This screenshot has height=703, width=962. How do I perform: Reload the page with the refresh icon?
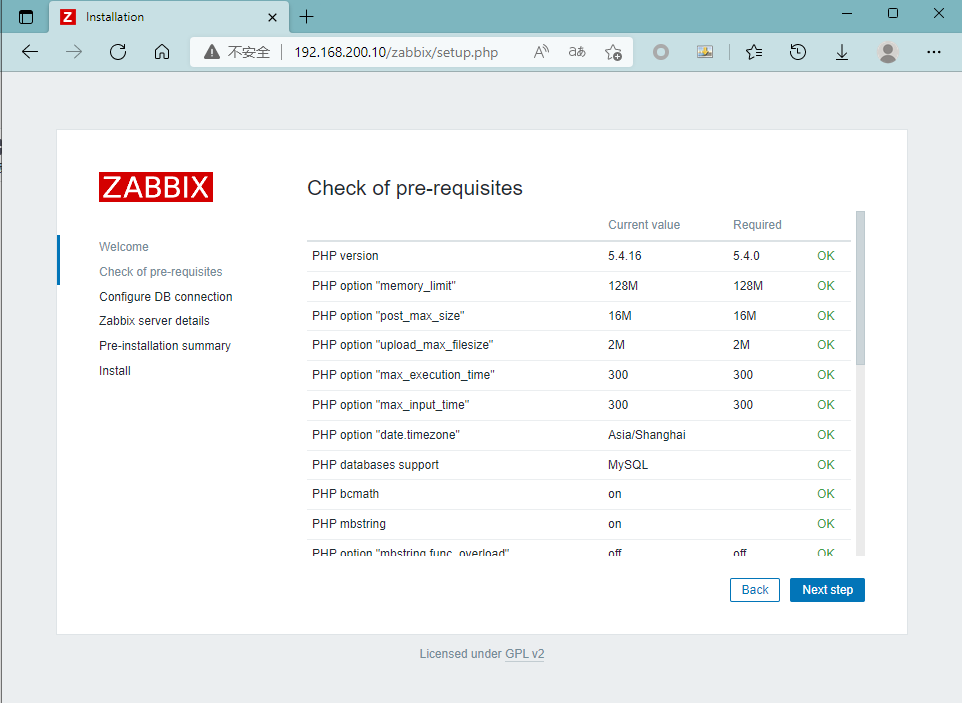(118, 52)
